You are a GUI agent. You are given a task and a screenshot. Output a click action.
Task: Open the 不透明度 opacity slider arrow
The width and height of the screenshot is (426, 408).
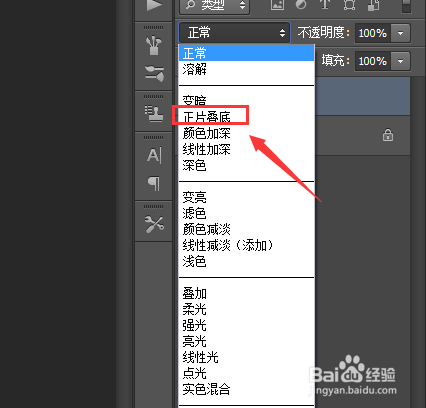(x=400, y=33)
